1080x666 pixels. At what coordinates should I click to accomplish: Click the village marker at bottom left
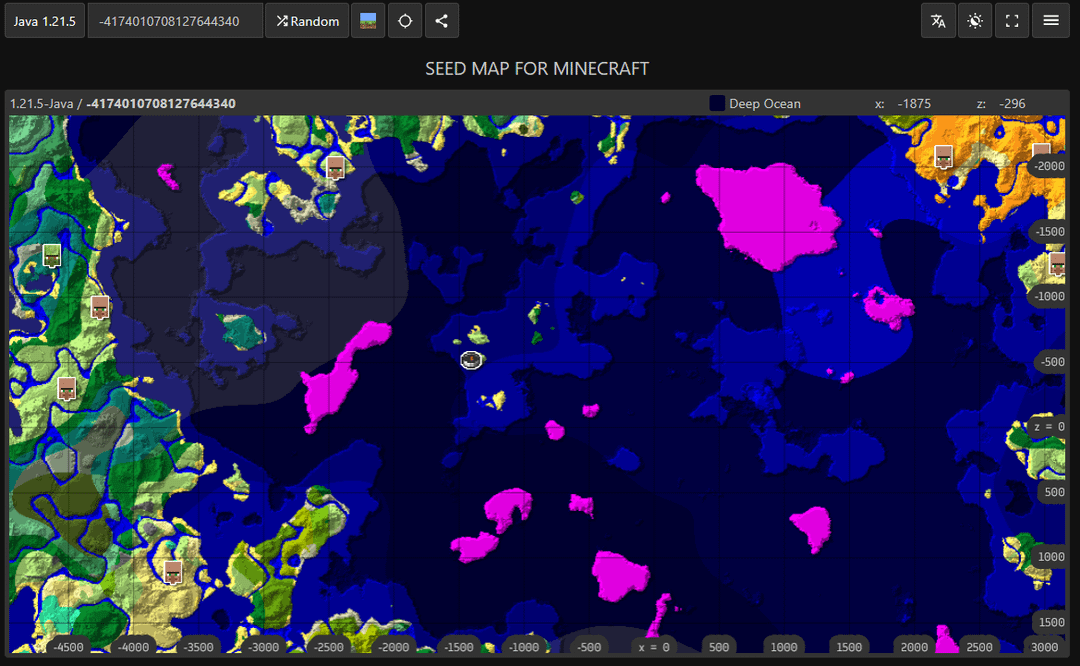[x=173, y=571]
